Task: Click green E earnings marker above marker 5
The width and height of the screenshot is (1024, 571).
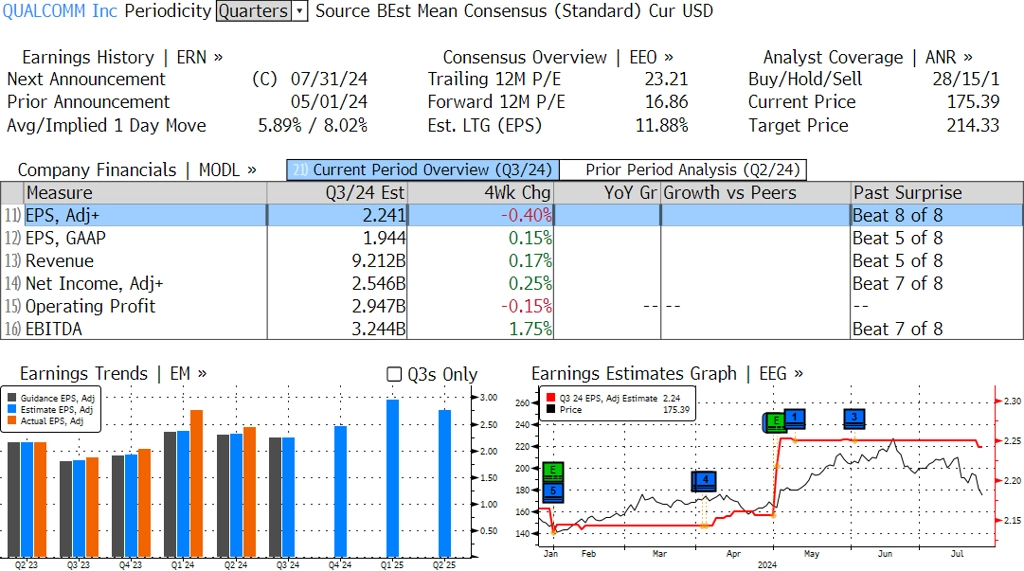Action: coord(553,472)
